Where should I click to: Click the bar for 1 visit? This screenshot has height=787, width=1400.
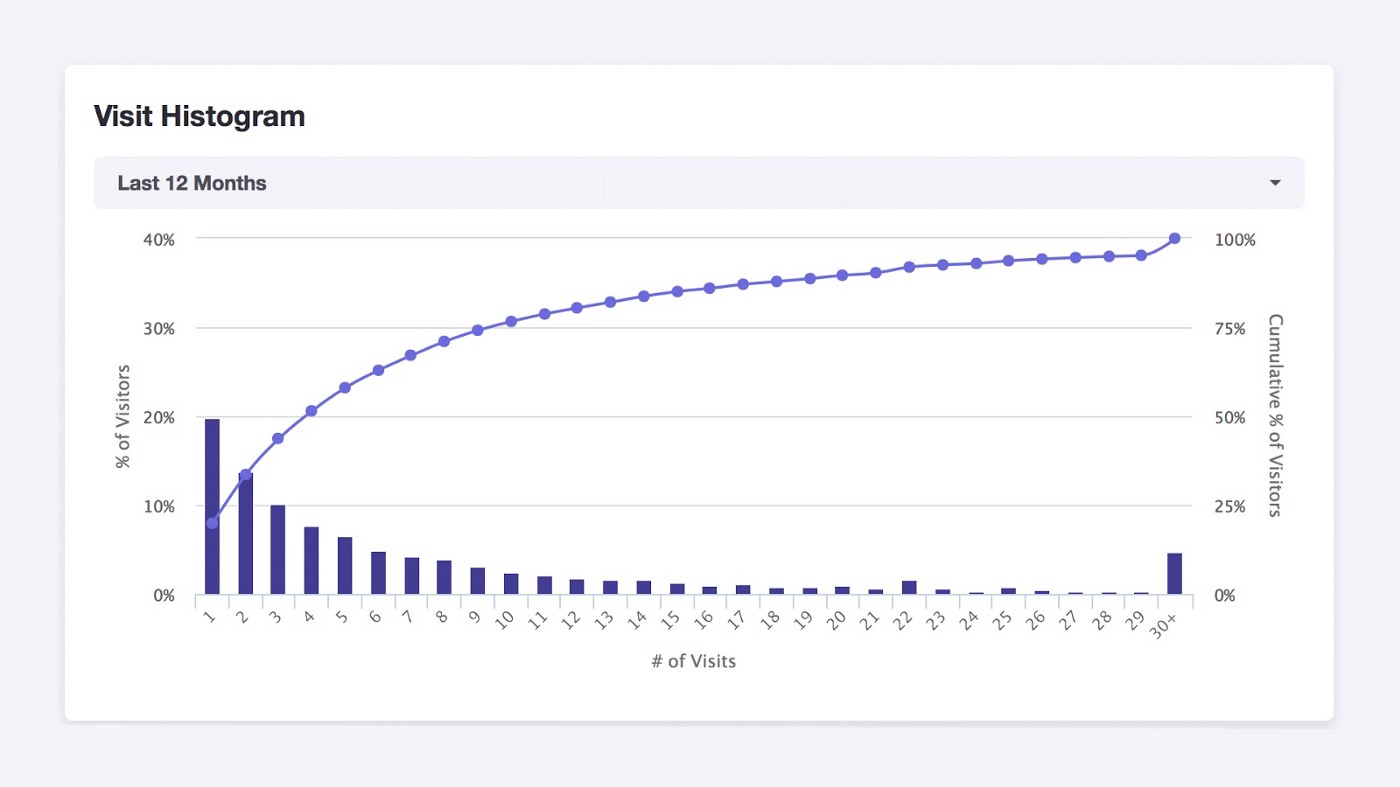coord(212,506)
